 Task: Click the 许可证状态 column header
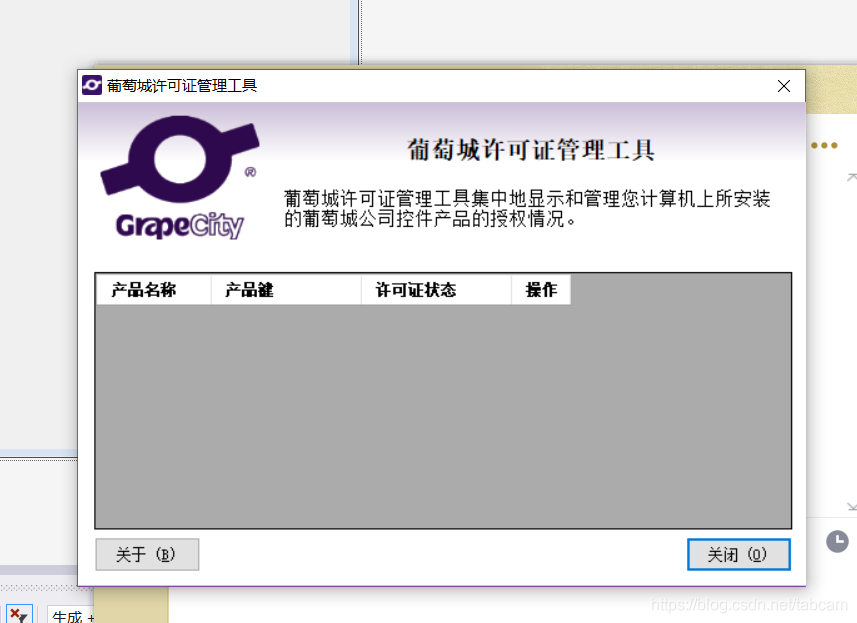point(436,290)
